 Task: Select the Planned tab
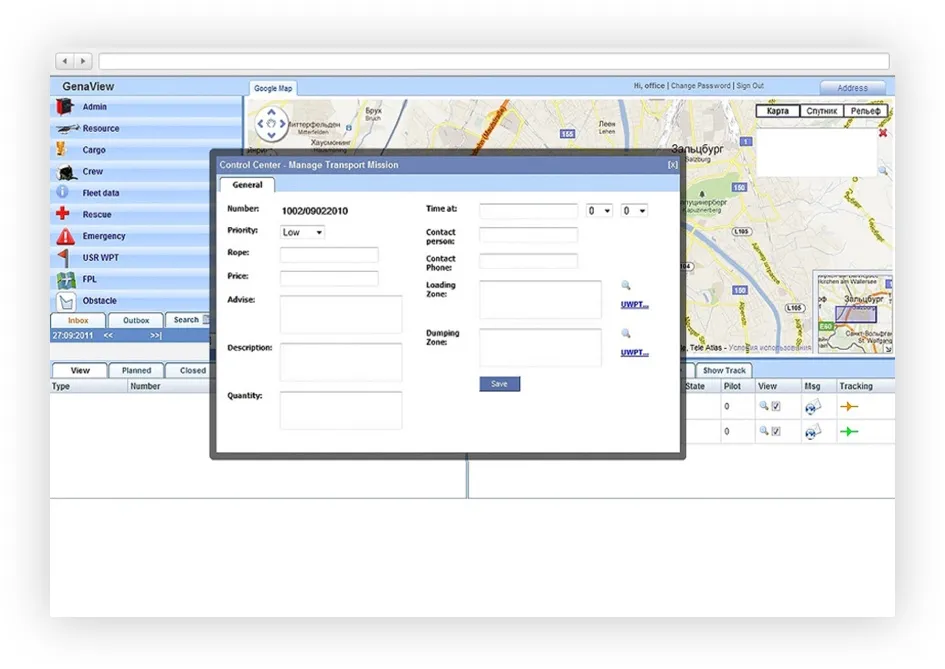[136, 371]
